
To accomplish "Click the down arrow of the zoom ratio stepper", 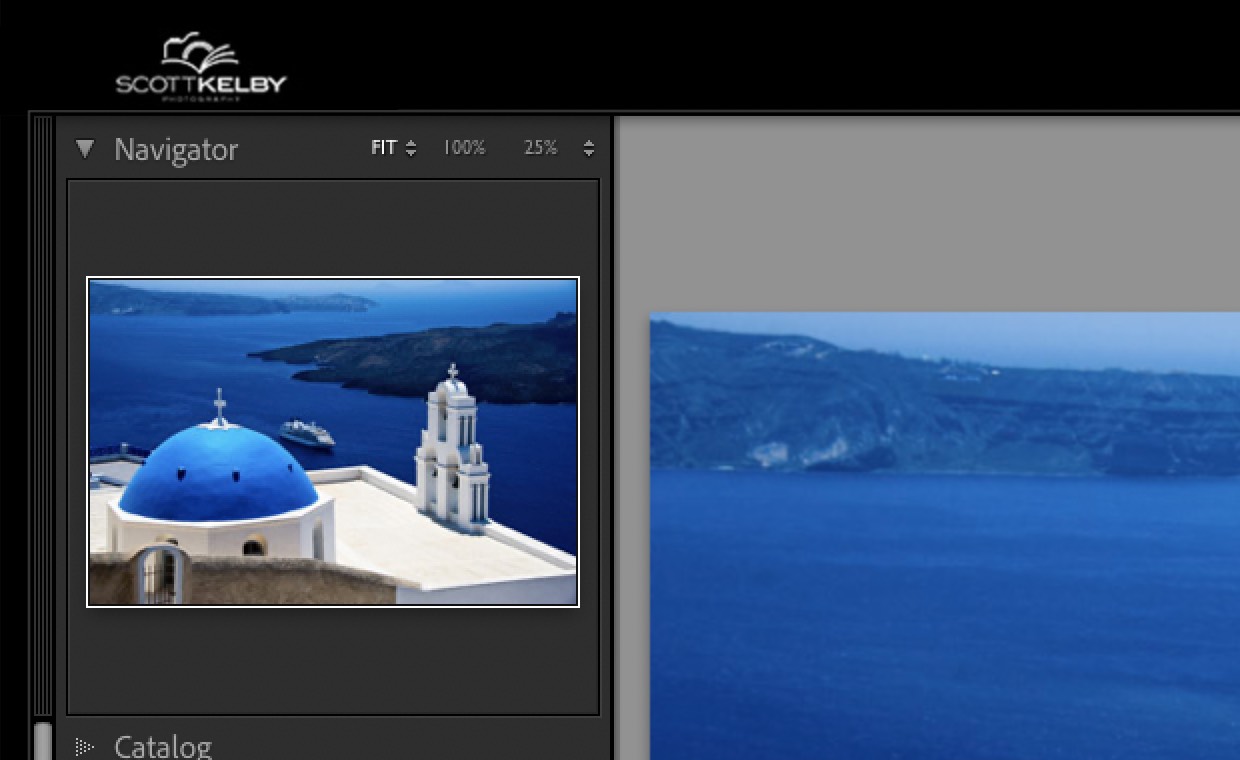I will click(589, 152).
